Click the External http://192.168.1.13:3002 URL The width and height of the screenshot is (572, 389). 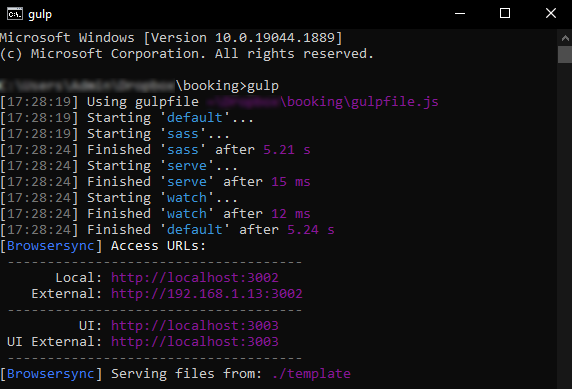pos(207,294)
